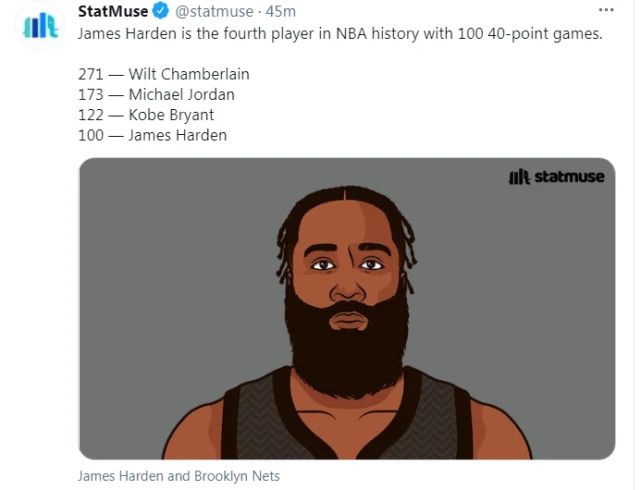The image size is (641, 490).
Task: Click the 173 — Michael Jordan line
Action: pyautogui.click(x=156, y=95)
